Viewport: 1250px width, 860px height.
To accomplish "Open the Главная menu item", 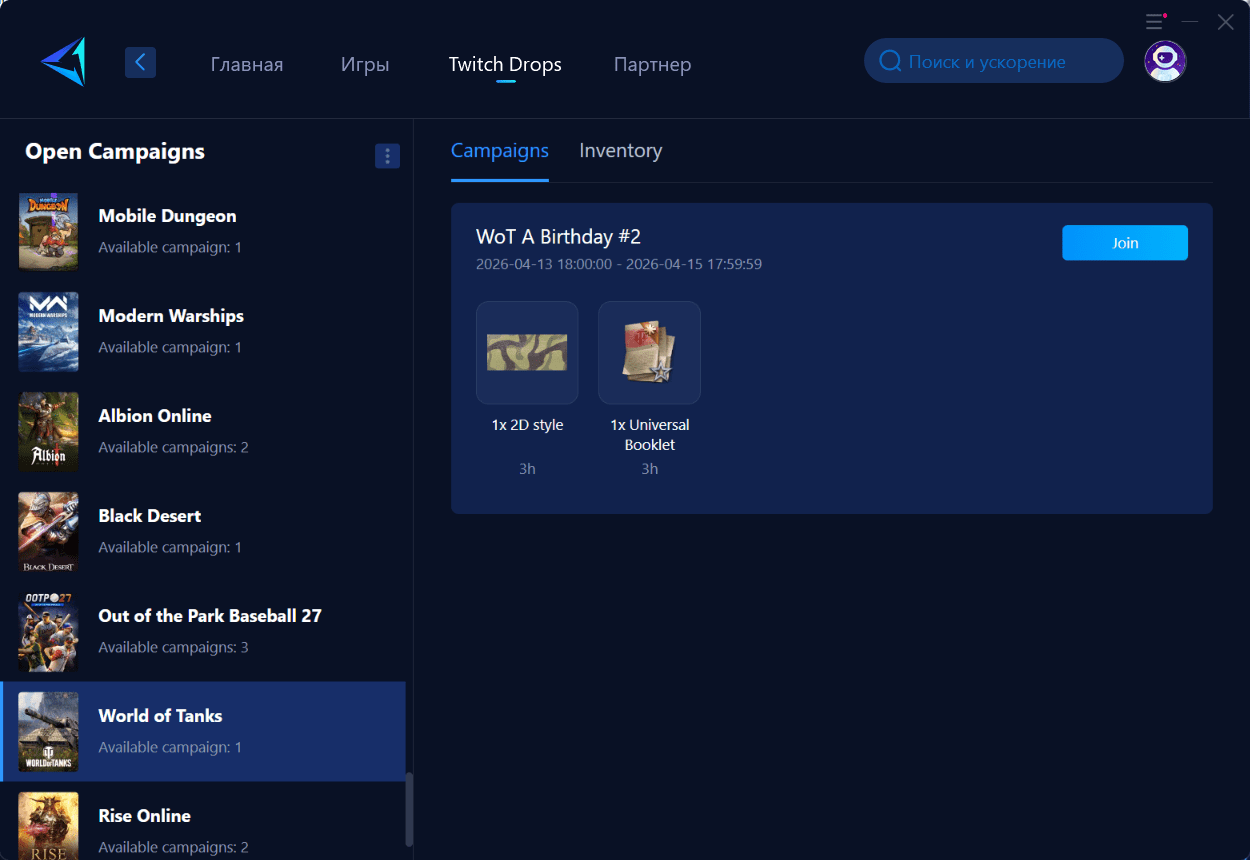I will pos(247,64).
